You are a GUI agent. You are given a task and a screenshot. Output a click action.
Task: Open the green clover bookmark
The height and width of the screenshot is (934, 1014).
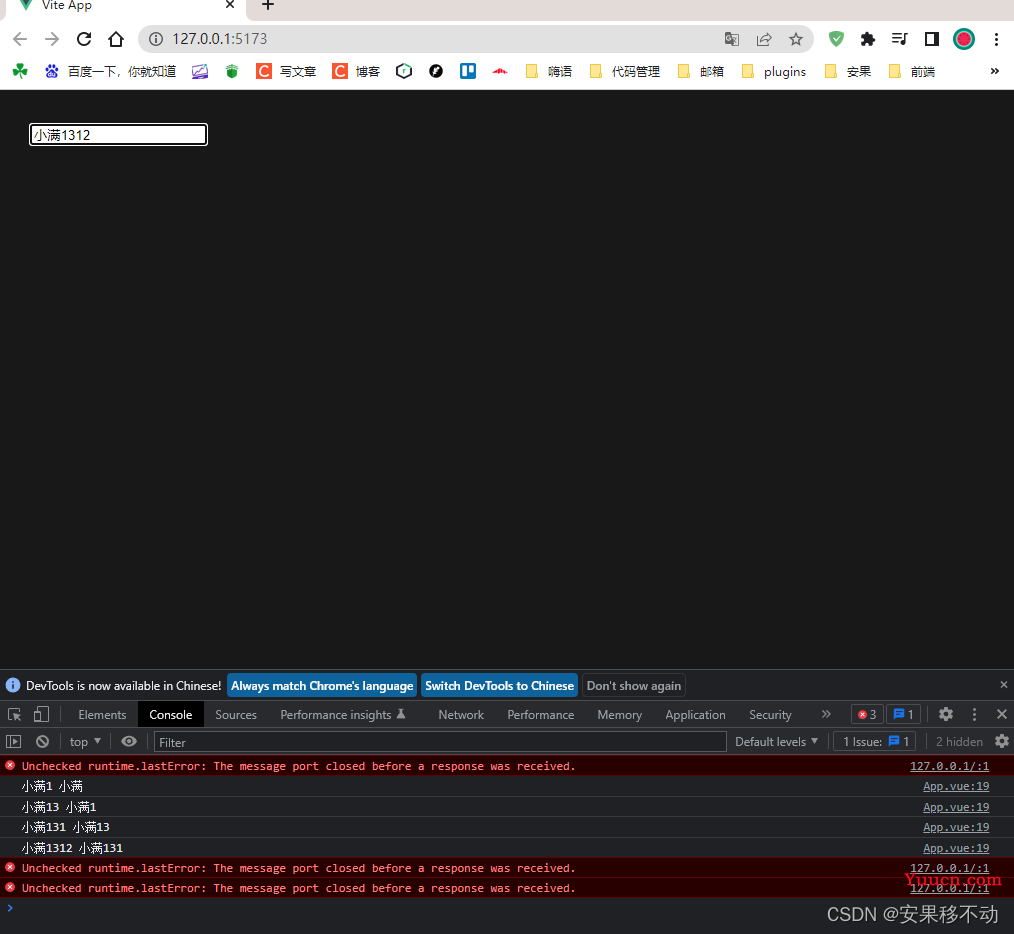pos(20,71)
